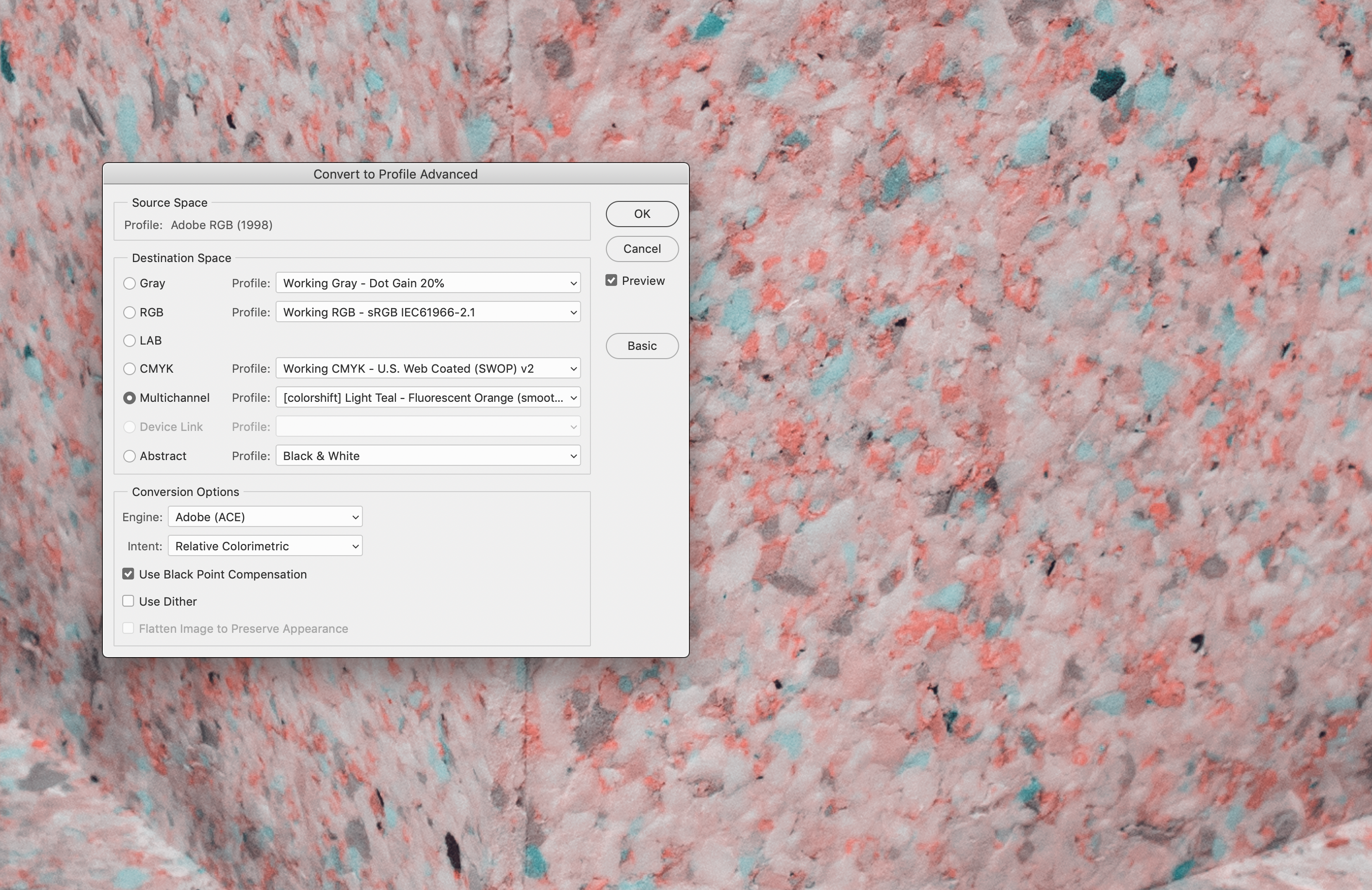Enable the Use Dither checkbox

click(x=129, y=601)
